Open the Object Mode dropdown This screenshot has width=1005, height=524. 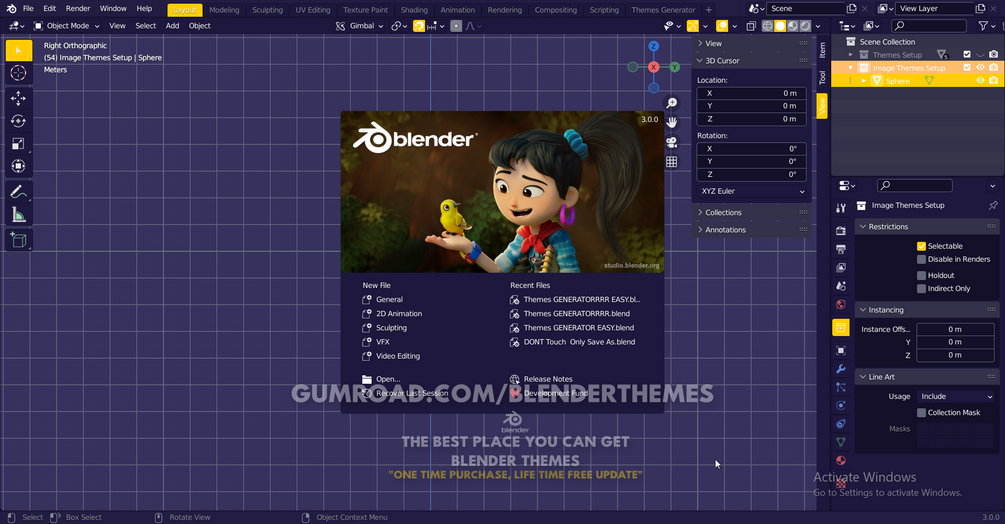click(67, 26)
